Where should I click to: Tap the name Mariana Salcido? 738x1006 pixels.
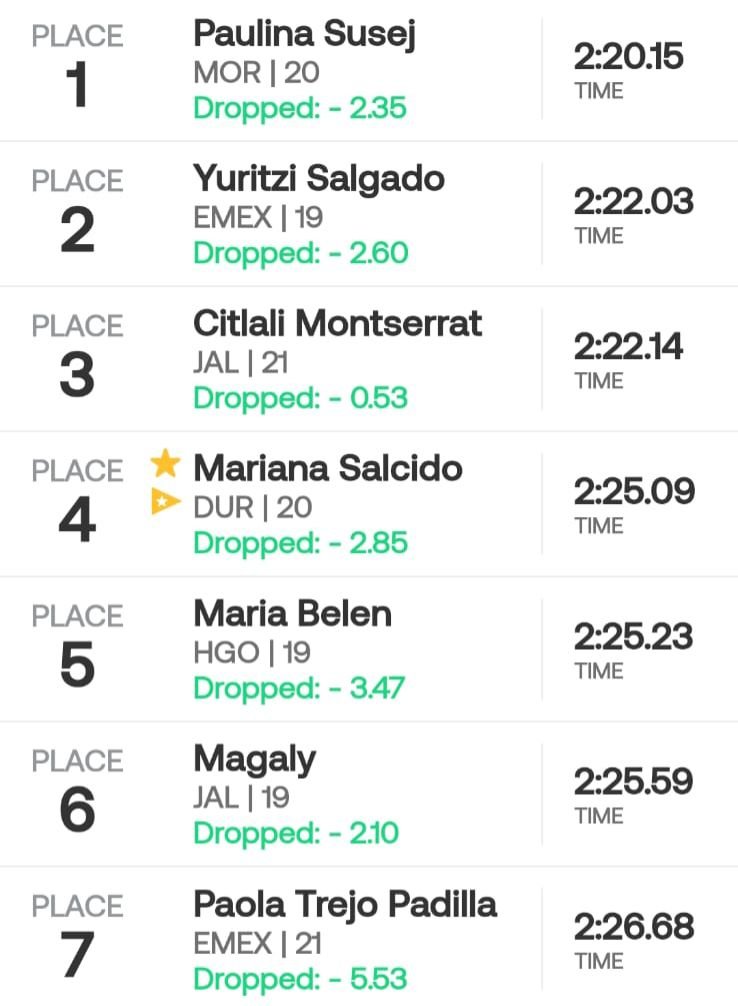click(328, 468)
